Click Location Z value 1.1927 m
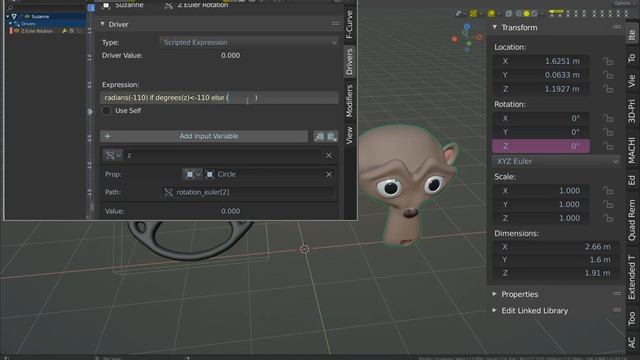640x360 pixels. (x=541, y=89)
